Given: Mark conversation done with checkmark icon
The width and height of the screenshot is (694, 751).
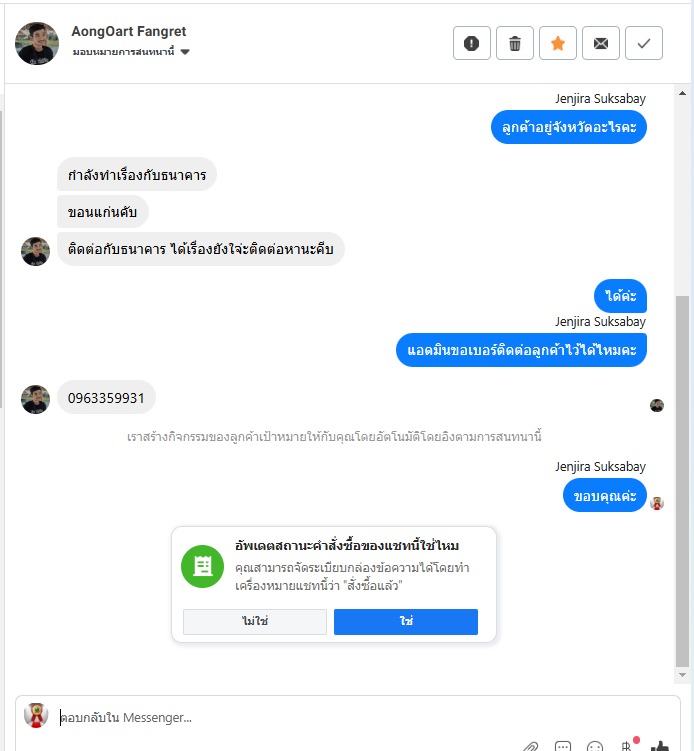Looking at the screenshot, I should [x=644, y=43].
